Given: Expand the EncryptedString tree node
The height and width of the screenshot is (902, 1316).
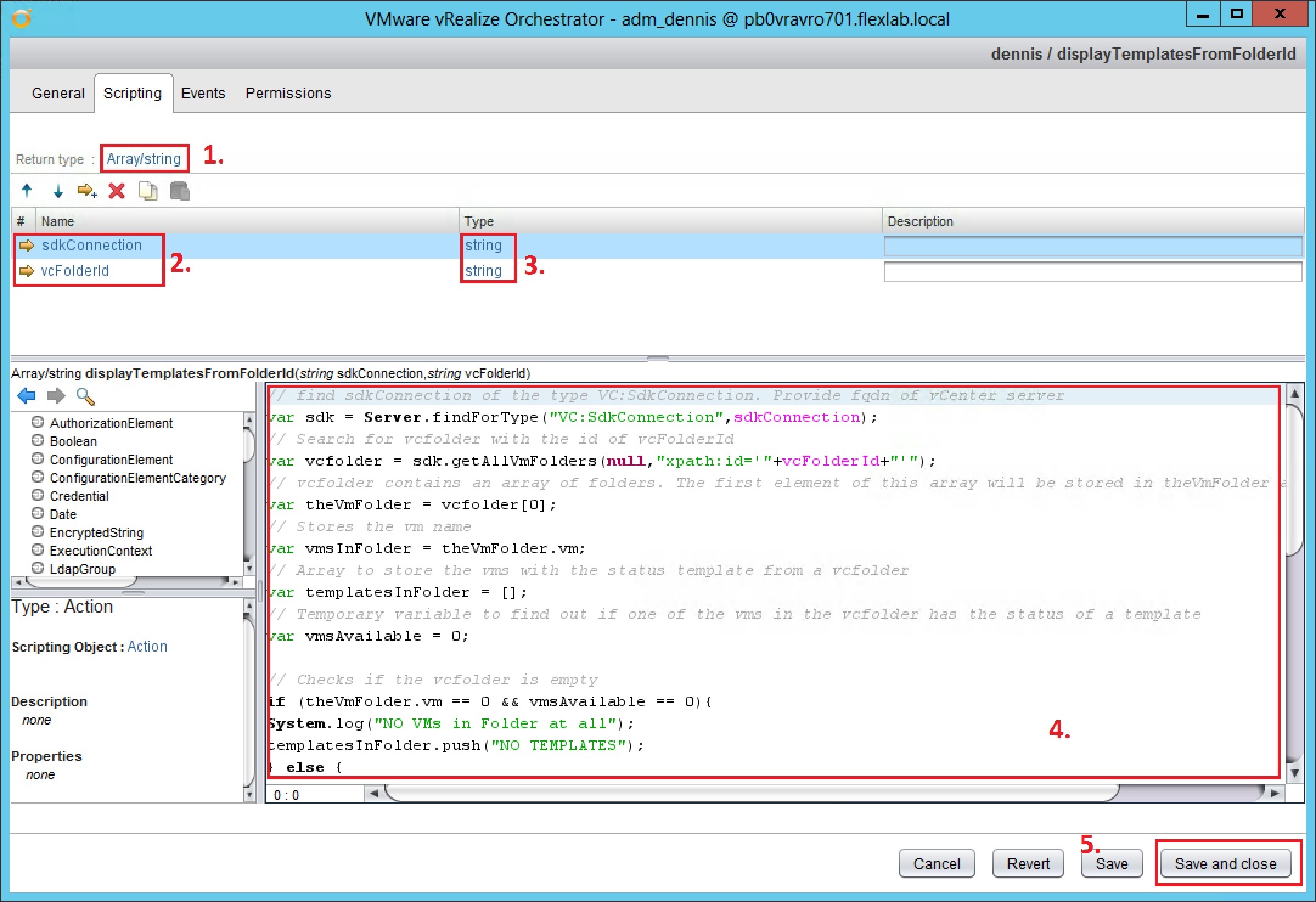Looking at the screenshot, I should coord(38,532).
